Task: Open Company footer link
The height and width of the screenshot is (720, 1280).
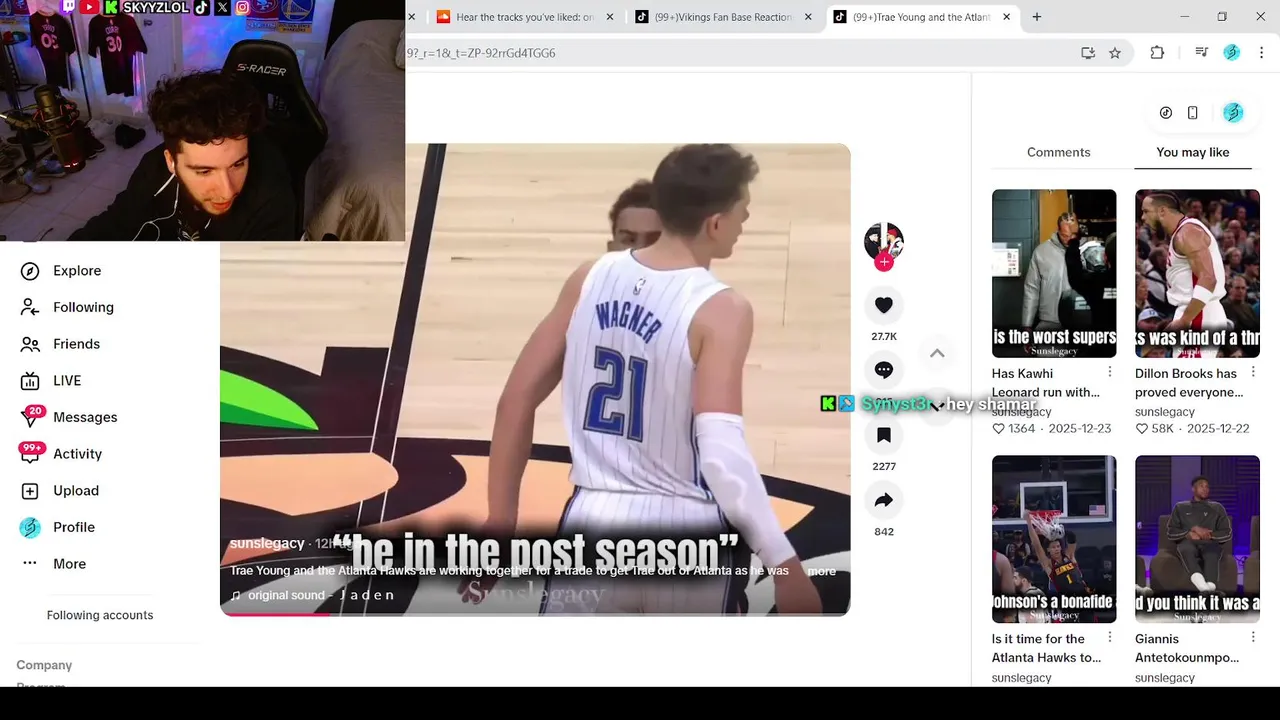Action: pyautogui.click(x=44, y=665)
